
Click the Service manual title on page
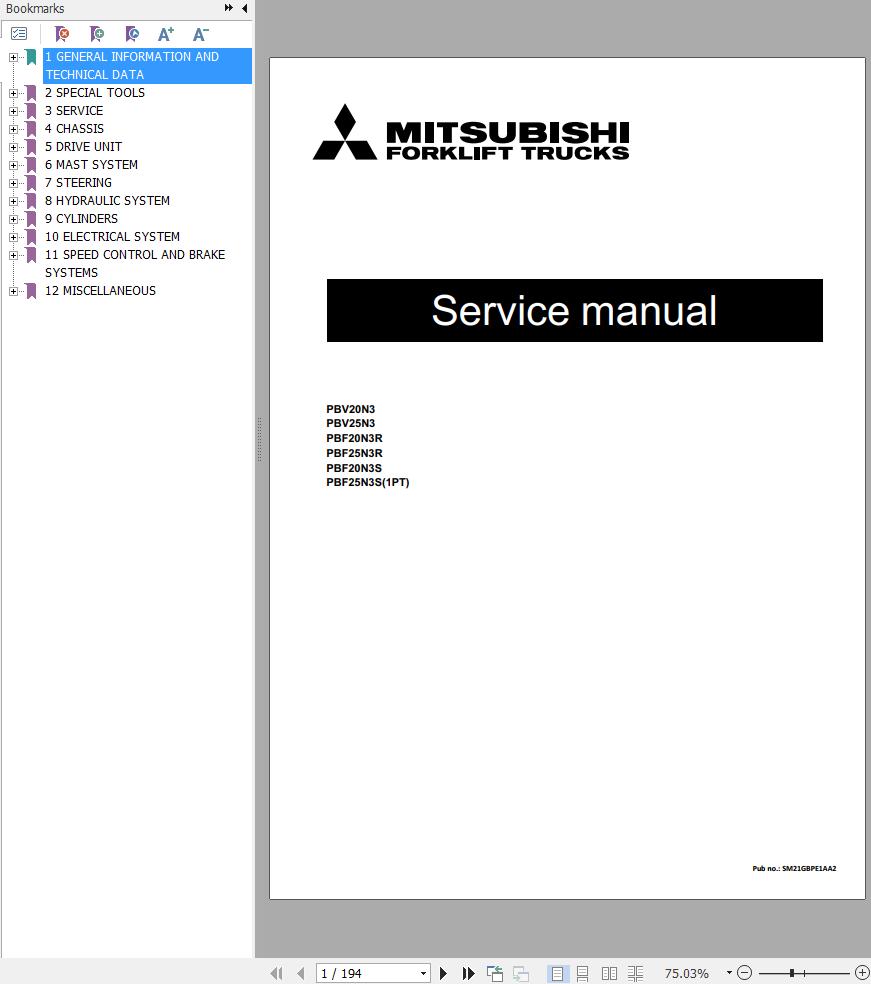coord(574,311)
